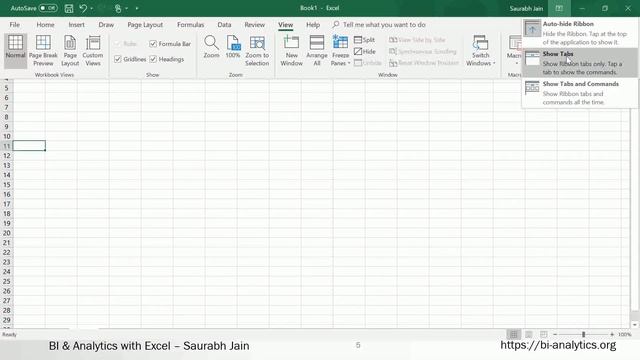Switch to the Draw tab
This screenshot has height=360, width=640.
pos(106,24)
